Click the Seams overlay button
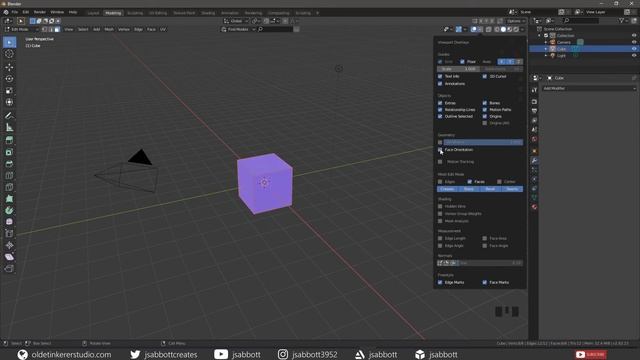The height and width of the screenshot is (360, 640). pyautogui.click(x=512, y=189)
